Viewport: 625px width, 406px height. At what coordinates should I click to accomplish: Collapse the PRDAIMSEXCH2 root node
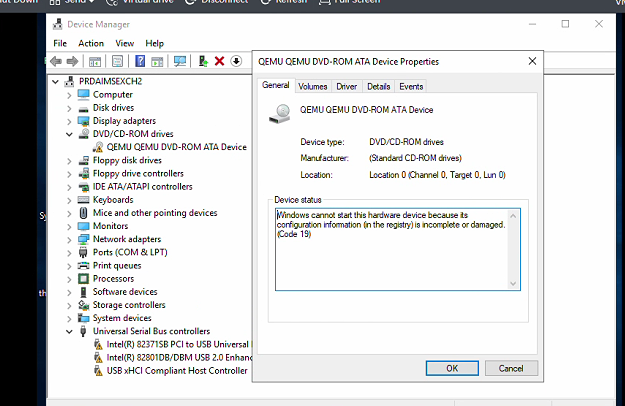[55, 82]
